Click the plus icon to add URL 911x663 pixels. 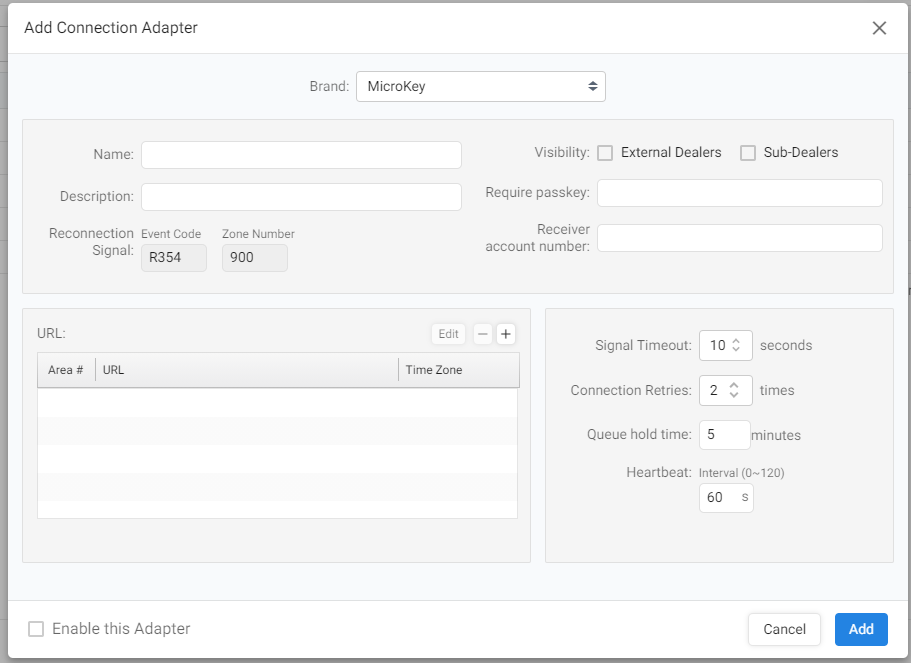point(505,334)
